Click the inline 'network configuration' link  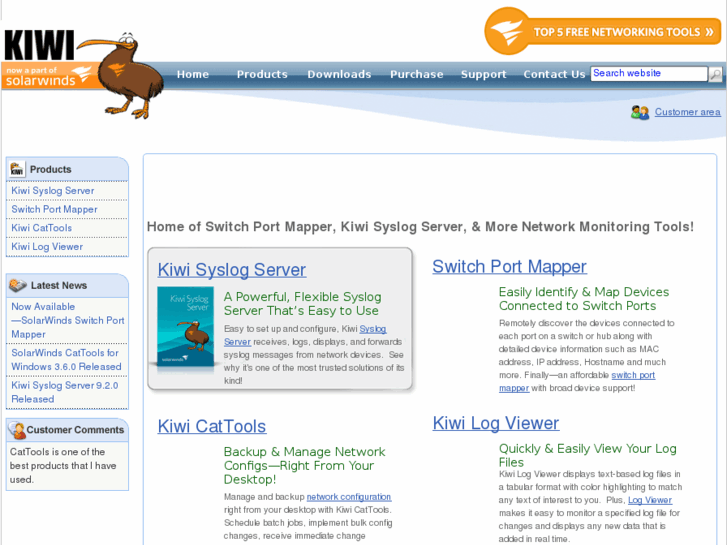pos(349,497)
